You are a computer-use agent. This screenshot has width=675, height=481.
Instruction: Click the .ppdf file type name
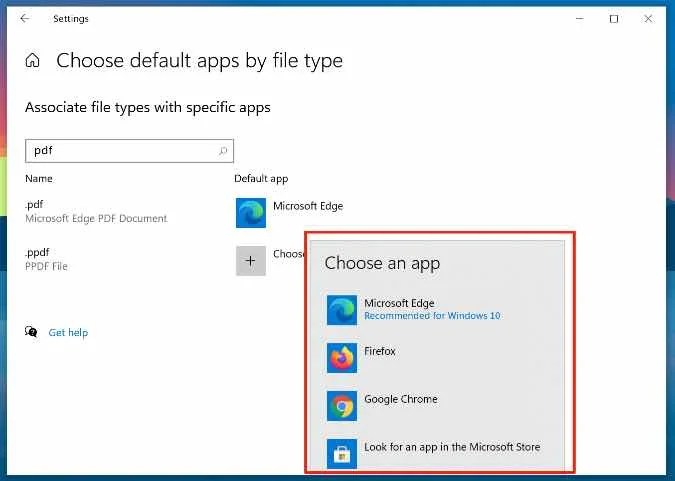37,252
